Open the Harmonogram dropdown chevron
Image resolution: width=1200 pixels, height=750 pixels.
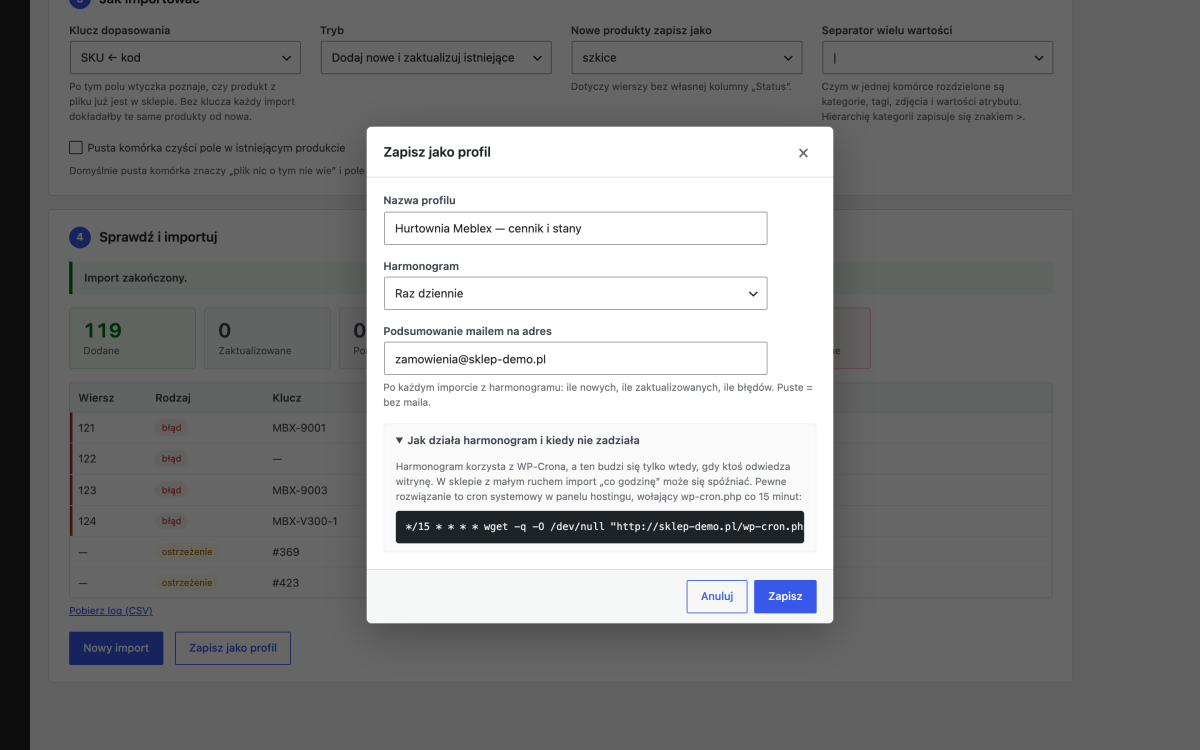tap(754, 294)
